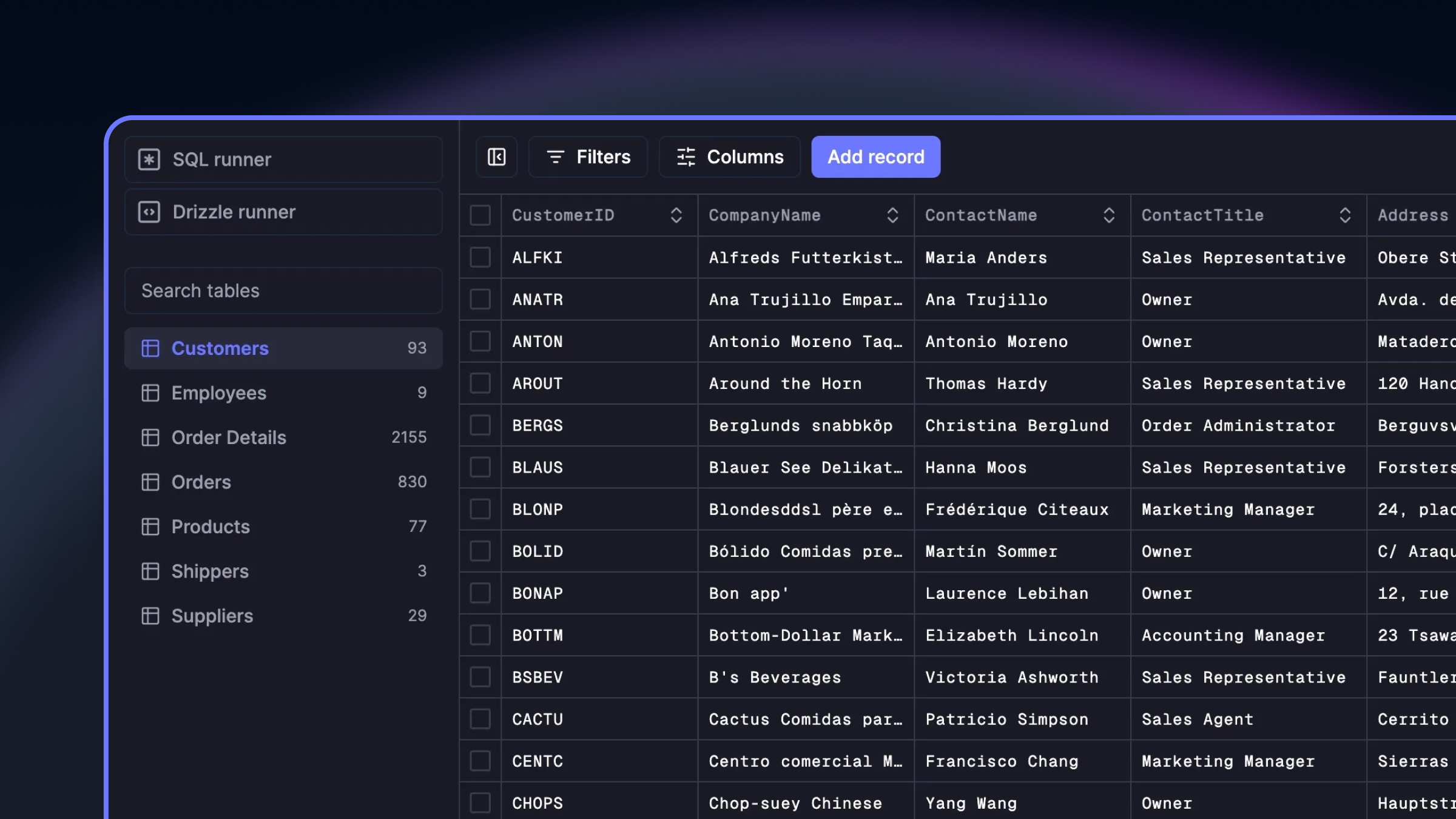This screenshot has height=819, width=1456.
Task: Select the BERGS row checkbox
Action: 480,425
